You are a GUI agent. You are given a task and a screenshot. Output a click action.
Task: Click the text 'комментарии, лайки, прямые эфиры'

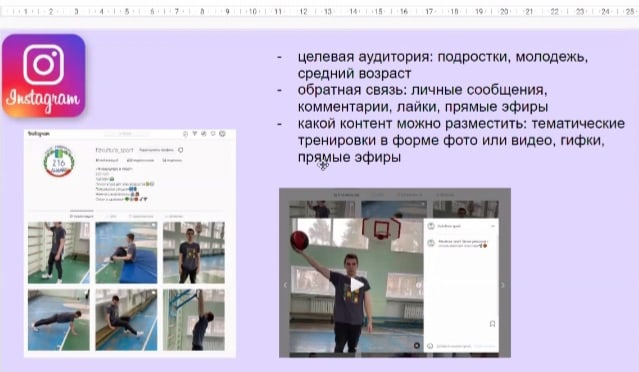click(x=423, y=107)
